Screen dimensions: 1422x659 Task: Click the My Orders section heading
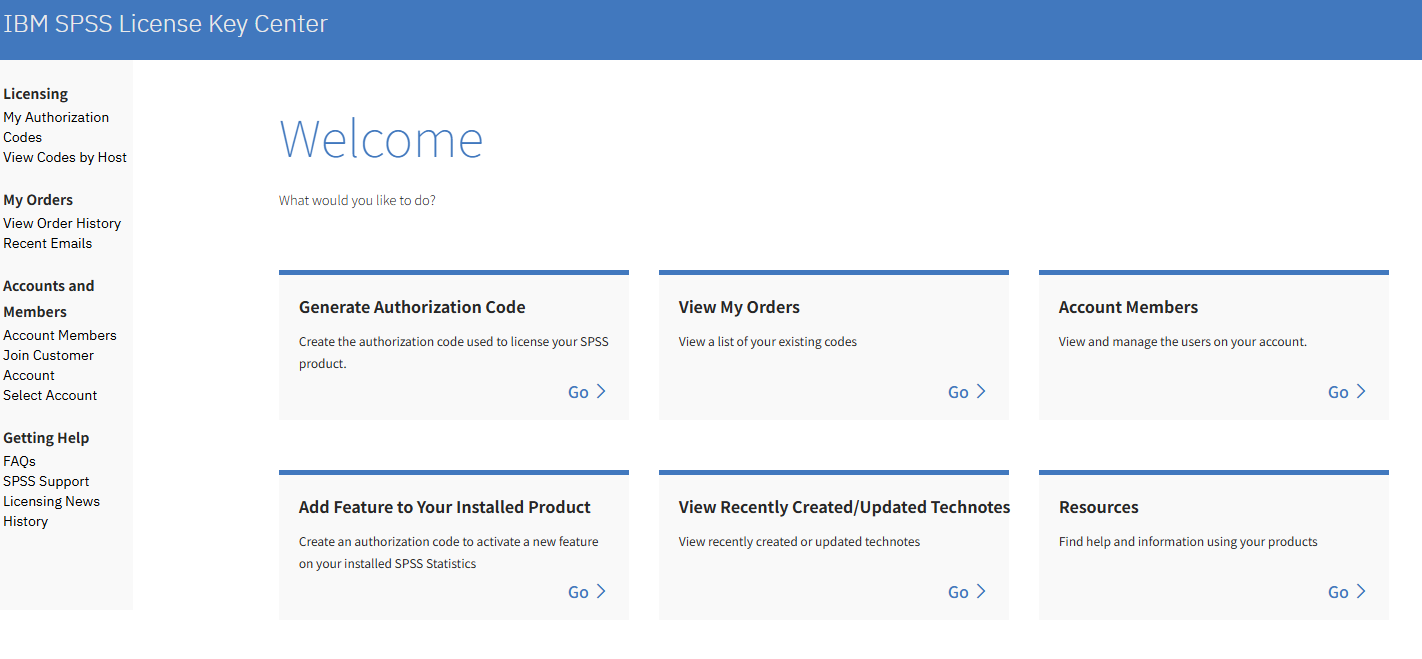[x=38, y=200]
